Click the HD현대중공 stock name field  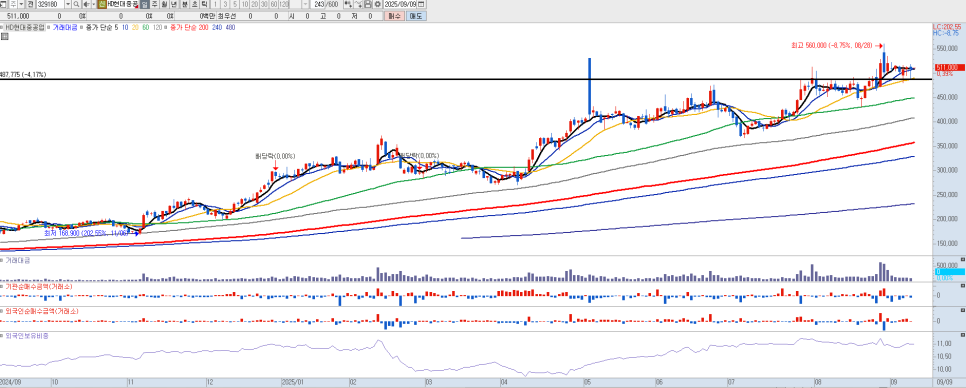pos(122,4)
